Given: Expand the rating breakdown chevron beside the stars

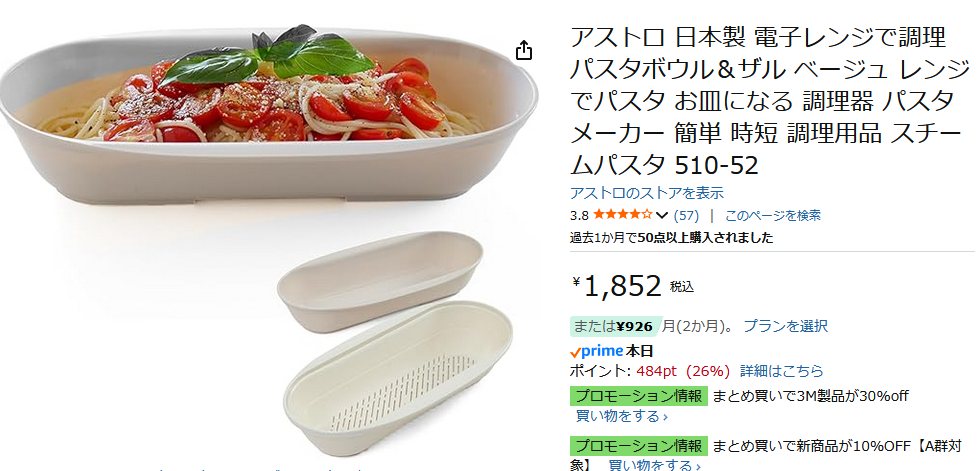Looking at the screenshot, I should (x=662, y=216).
